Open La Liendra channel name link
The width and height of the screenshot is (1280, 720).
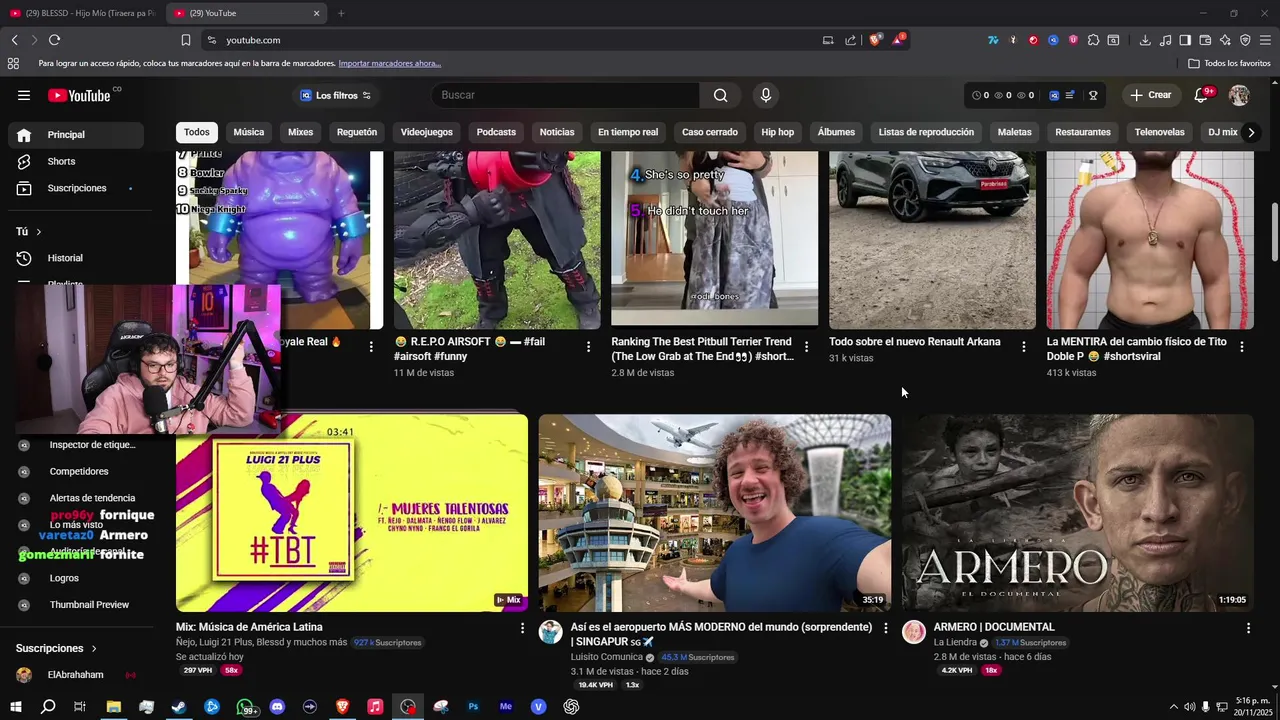[955, 642]
